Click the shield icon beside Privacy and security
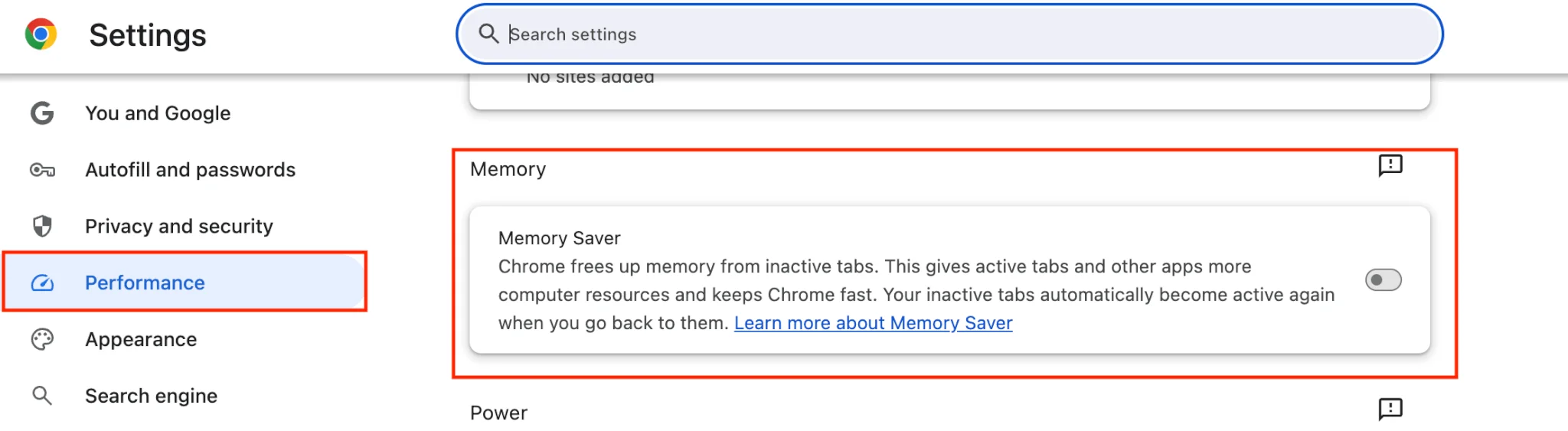 point(42,226)
